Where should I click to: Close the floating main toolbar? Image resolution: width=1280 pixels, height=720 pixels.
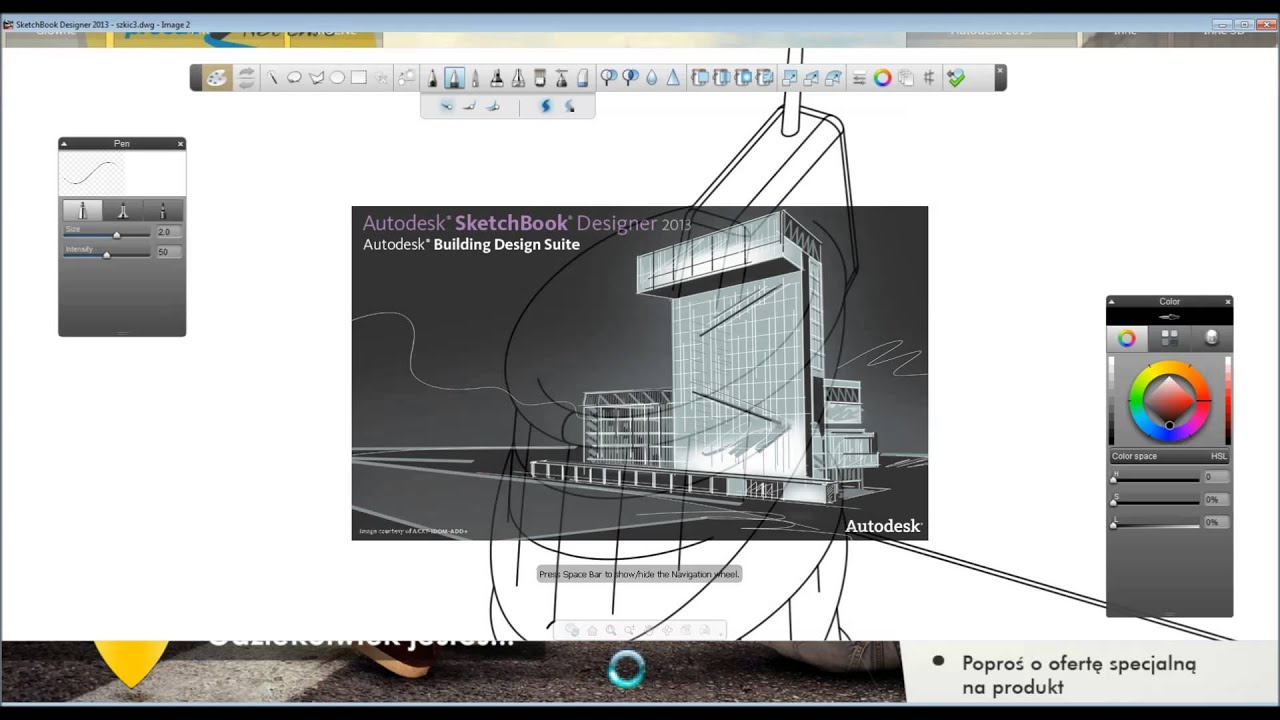tap(999, 71)
